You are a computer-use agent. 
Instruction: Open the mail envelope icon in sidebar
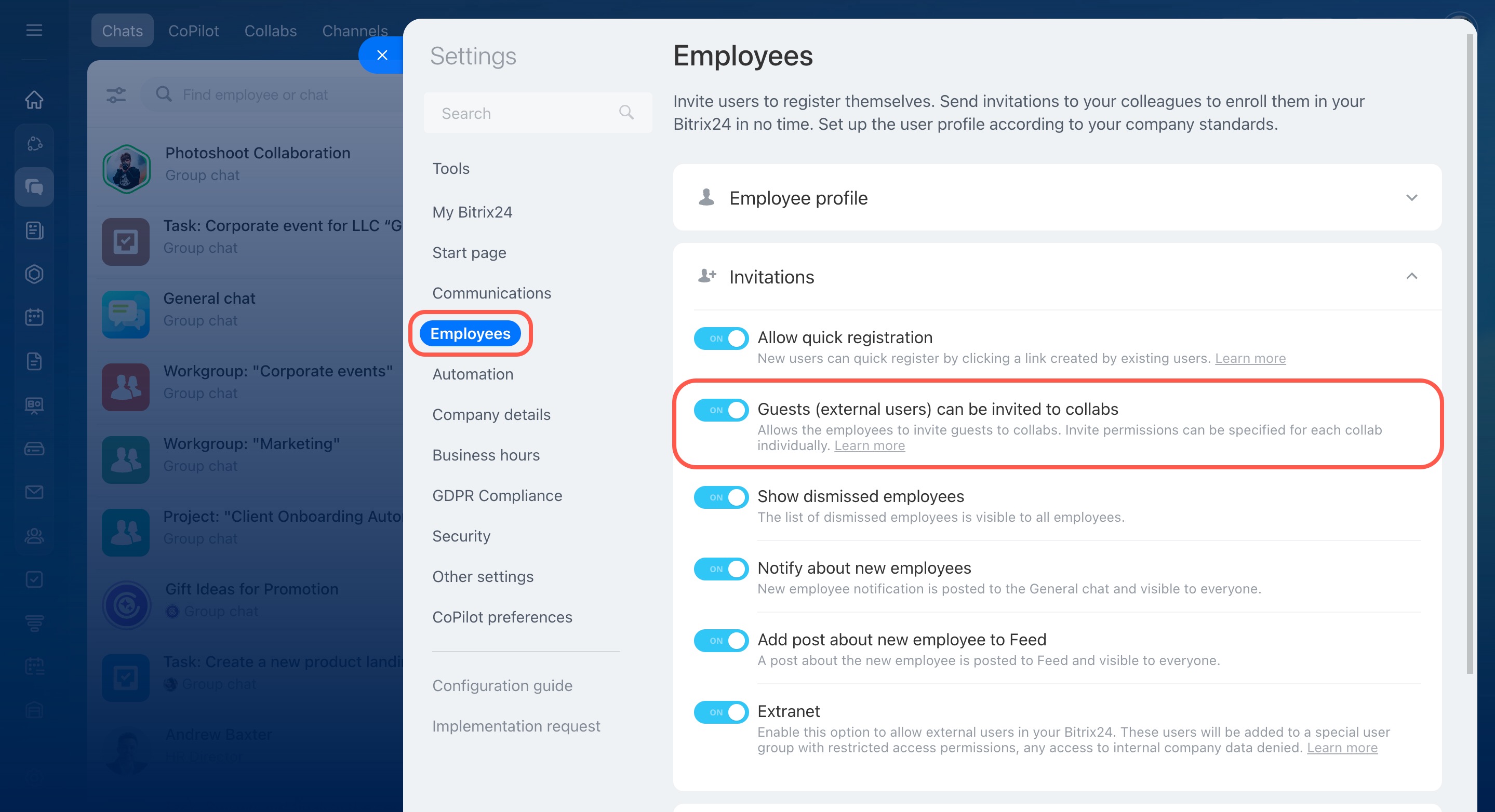click(x=34, y=492)
